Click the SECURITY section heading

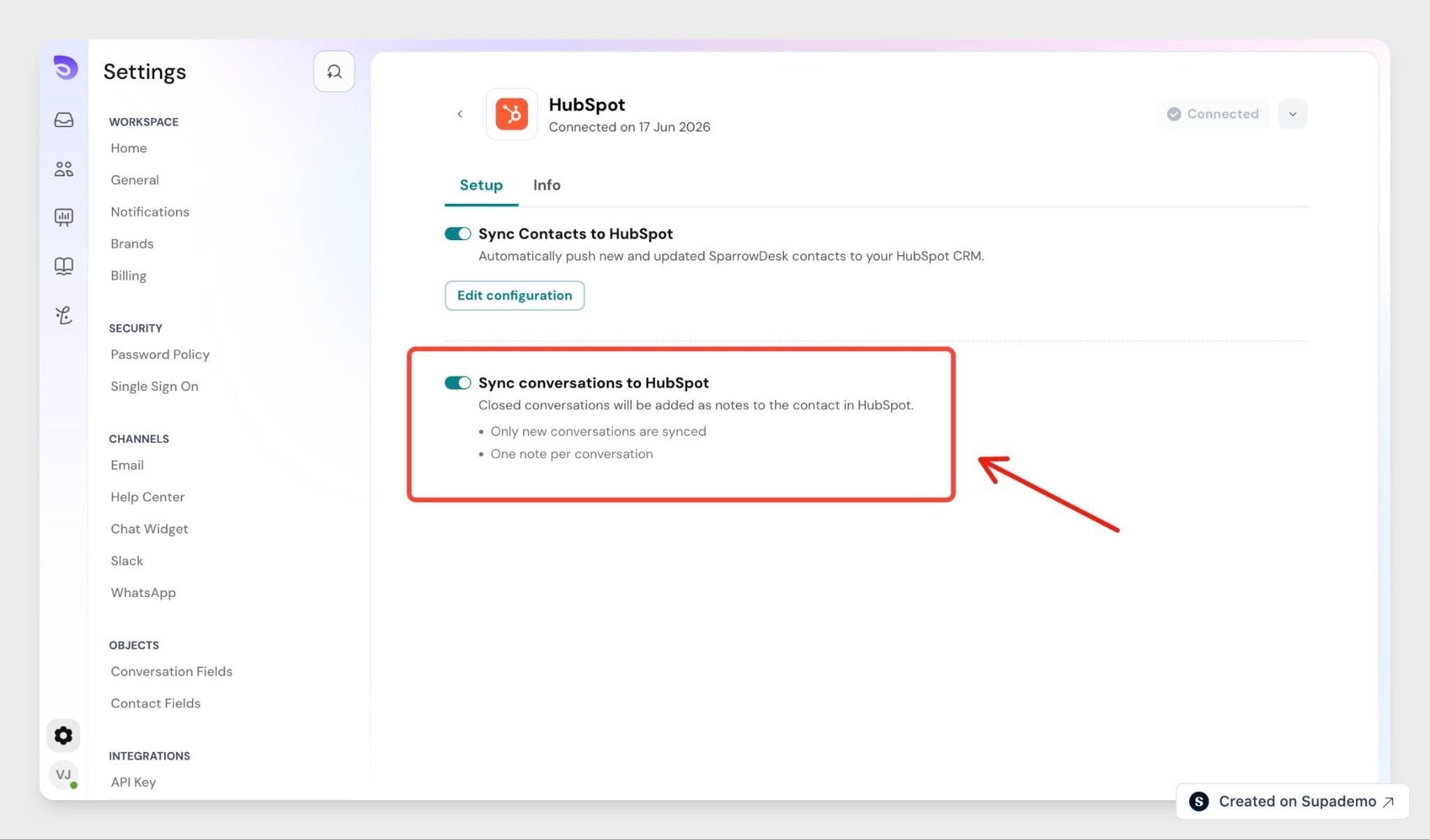point(135,328)
